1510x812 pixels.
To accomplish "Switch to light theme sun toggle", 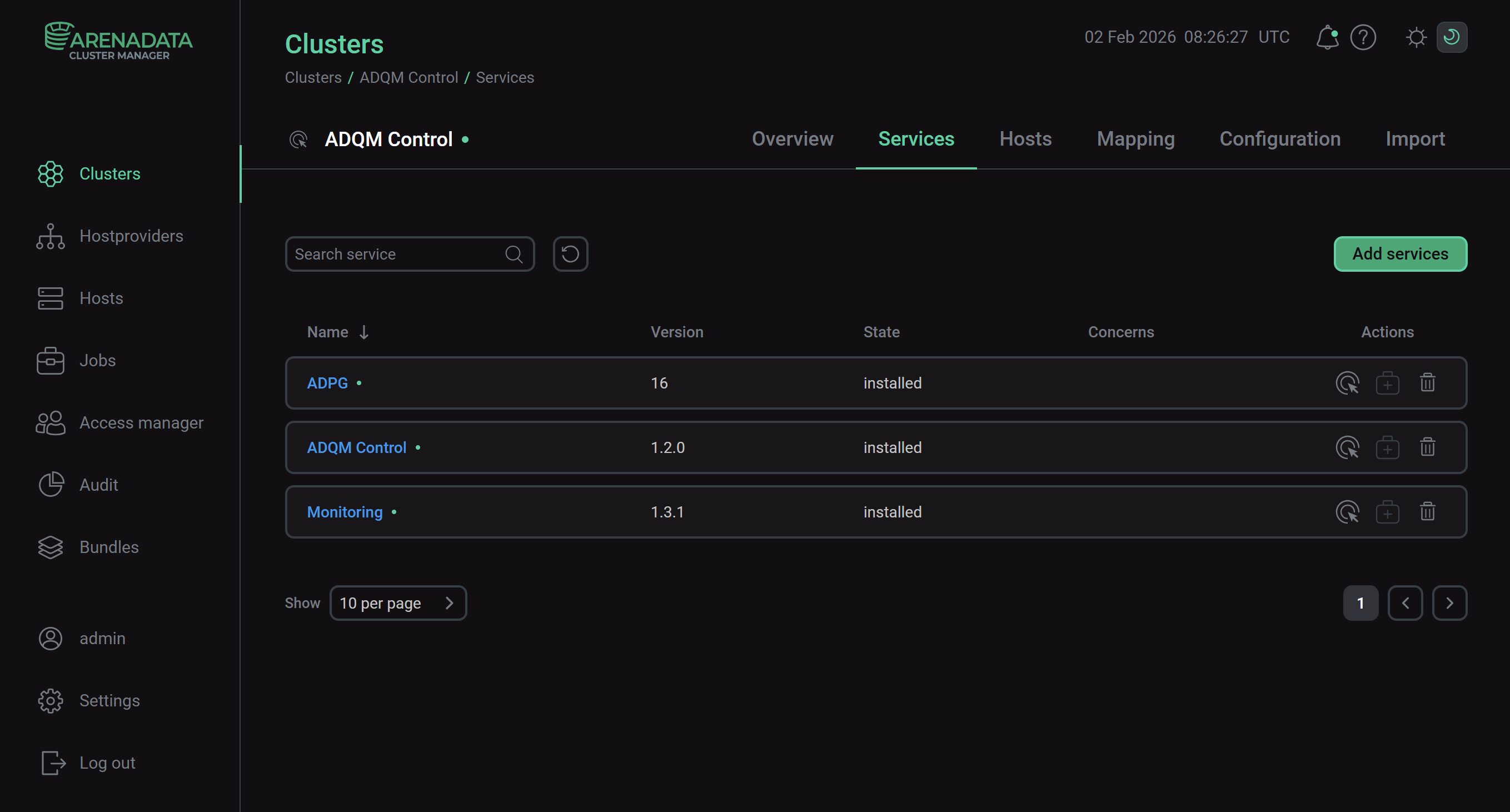I will point(1416,38).
